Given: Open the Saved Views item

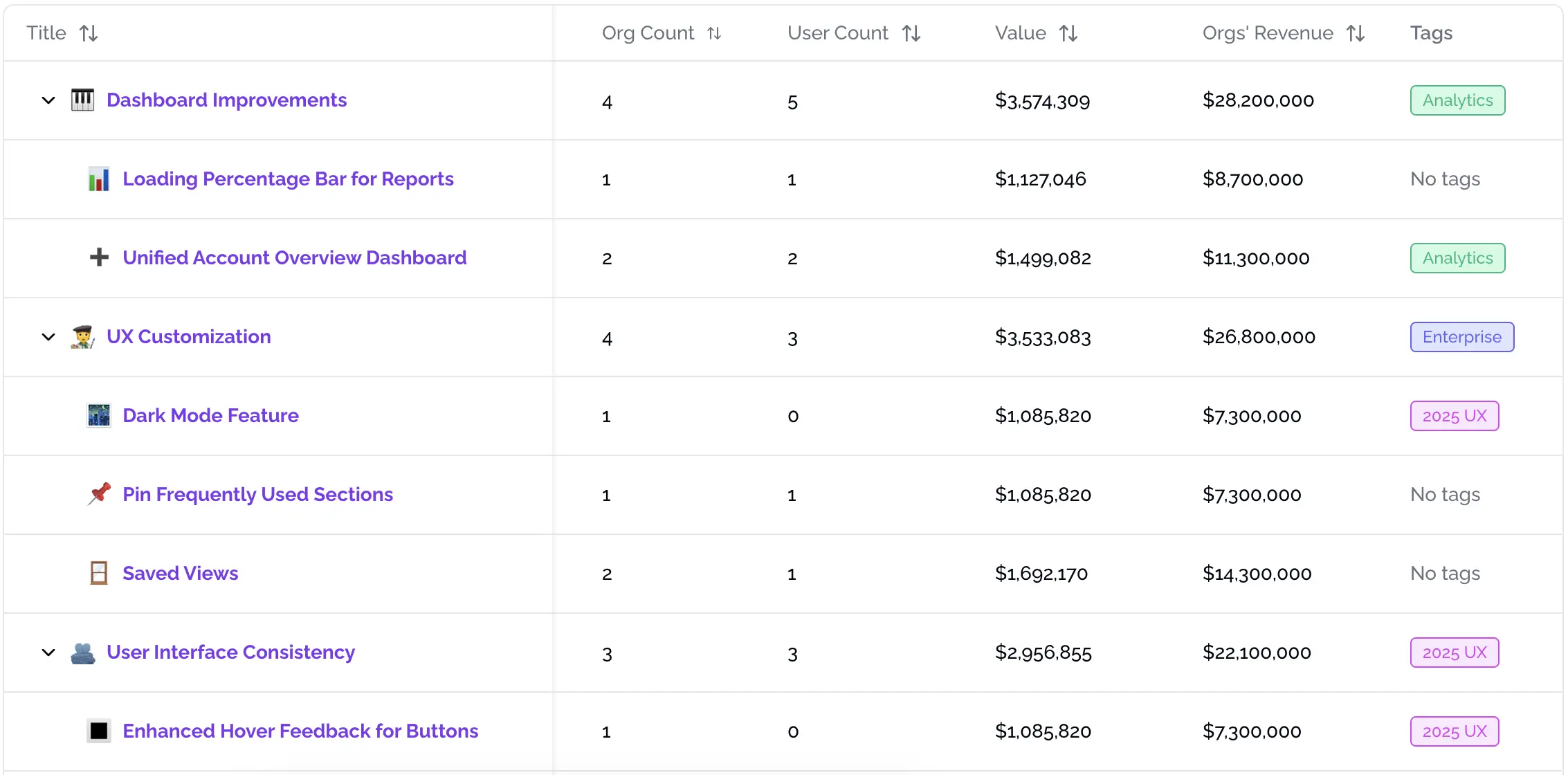Looking at the screenshot, I should click(180, 573).
